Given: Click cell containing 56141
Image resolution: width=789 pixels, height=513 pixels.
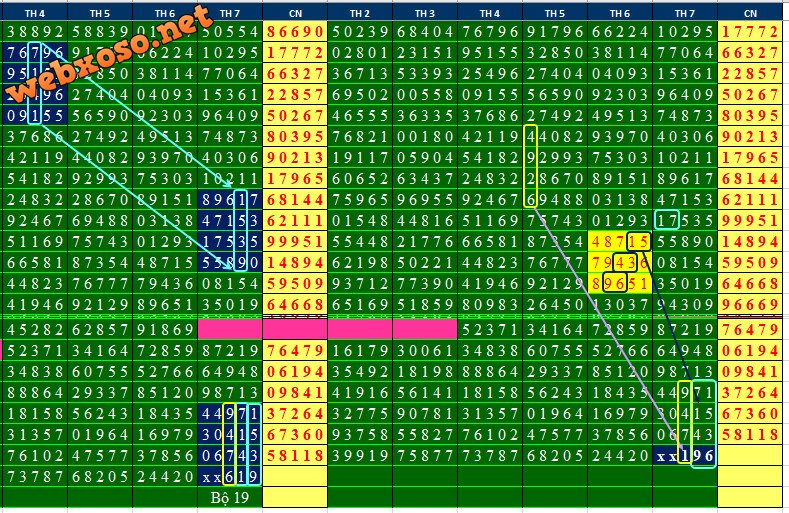Looking at the screenshot, I should (x=425, y=393).
